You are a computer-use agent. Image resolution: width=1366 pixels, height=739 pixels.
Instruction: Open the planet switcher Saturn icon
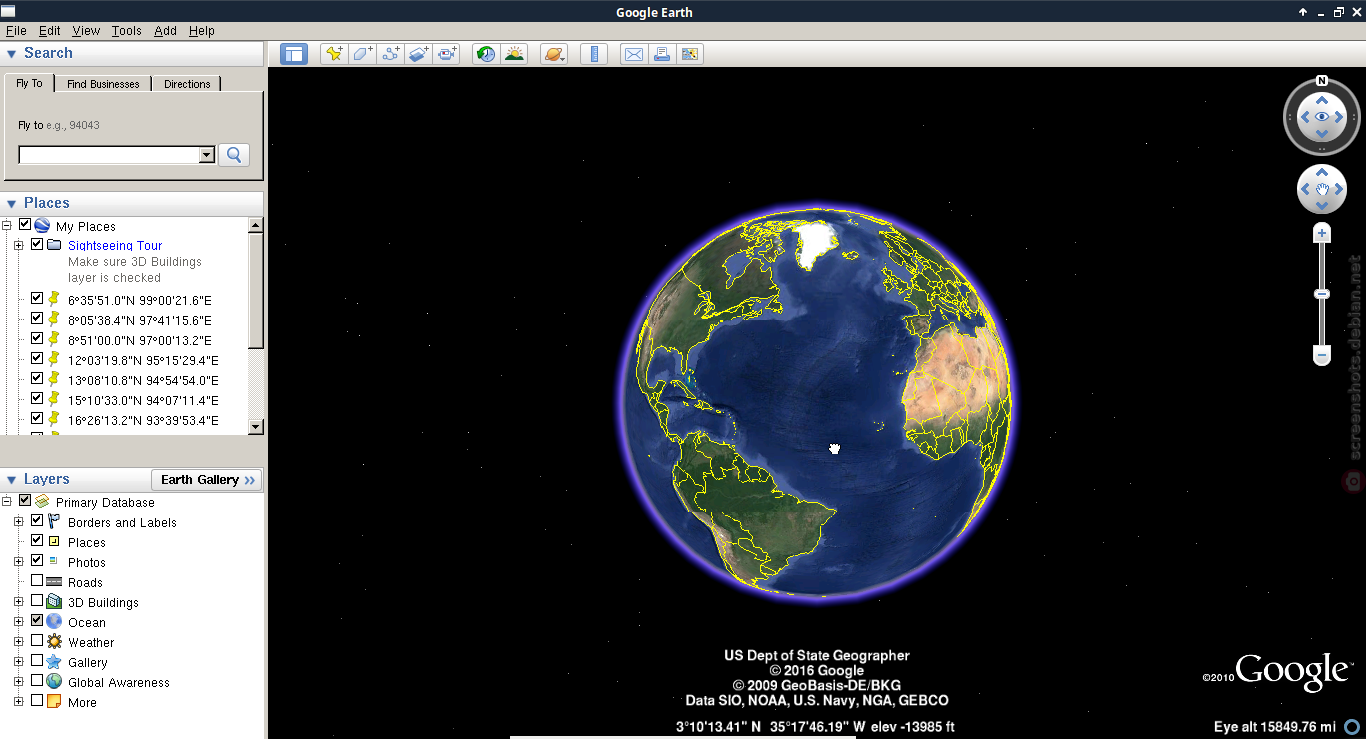(554, 54)
